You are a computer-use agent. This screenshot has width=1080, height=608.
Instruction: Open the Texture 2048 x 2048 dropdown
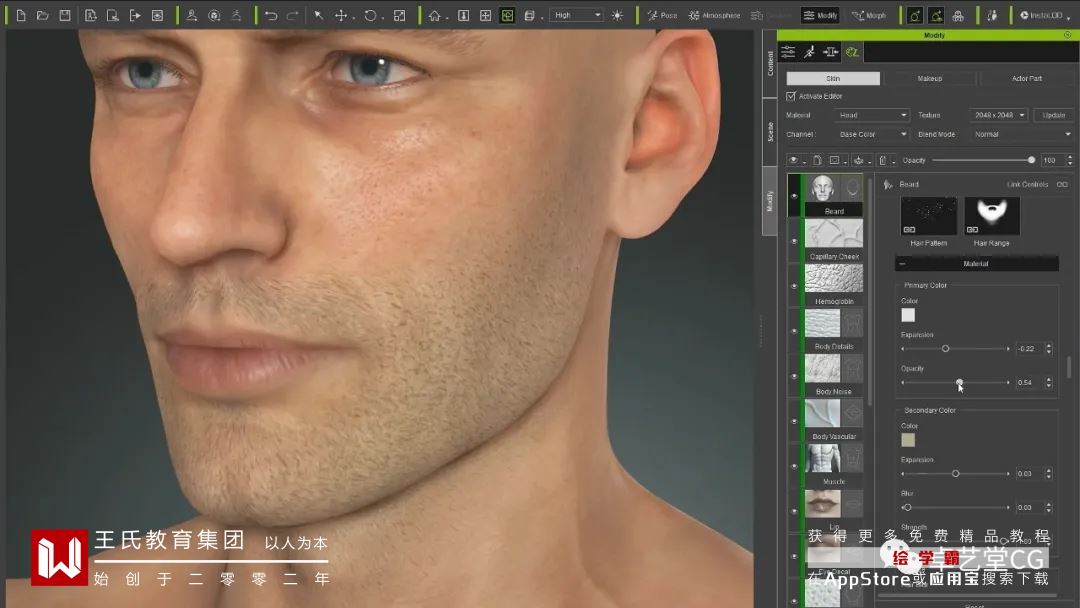tap(999, 115)
